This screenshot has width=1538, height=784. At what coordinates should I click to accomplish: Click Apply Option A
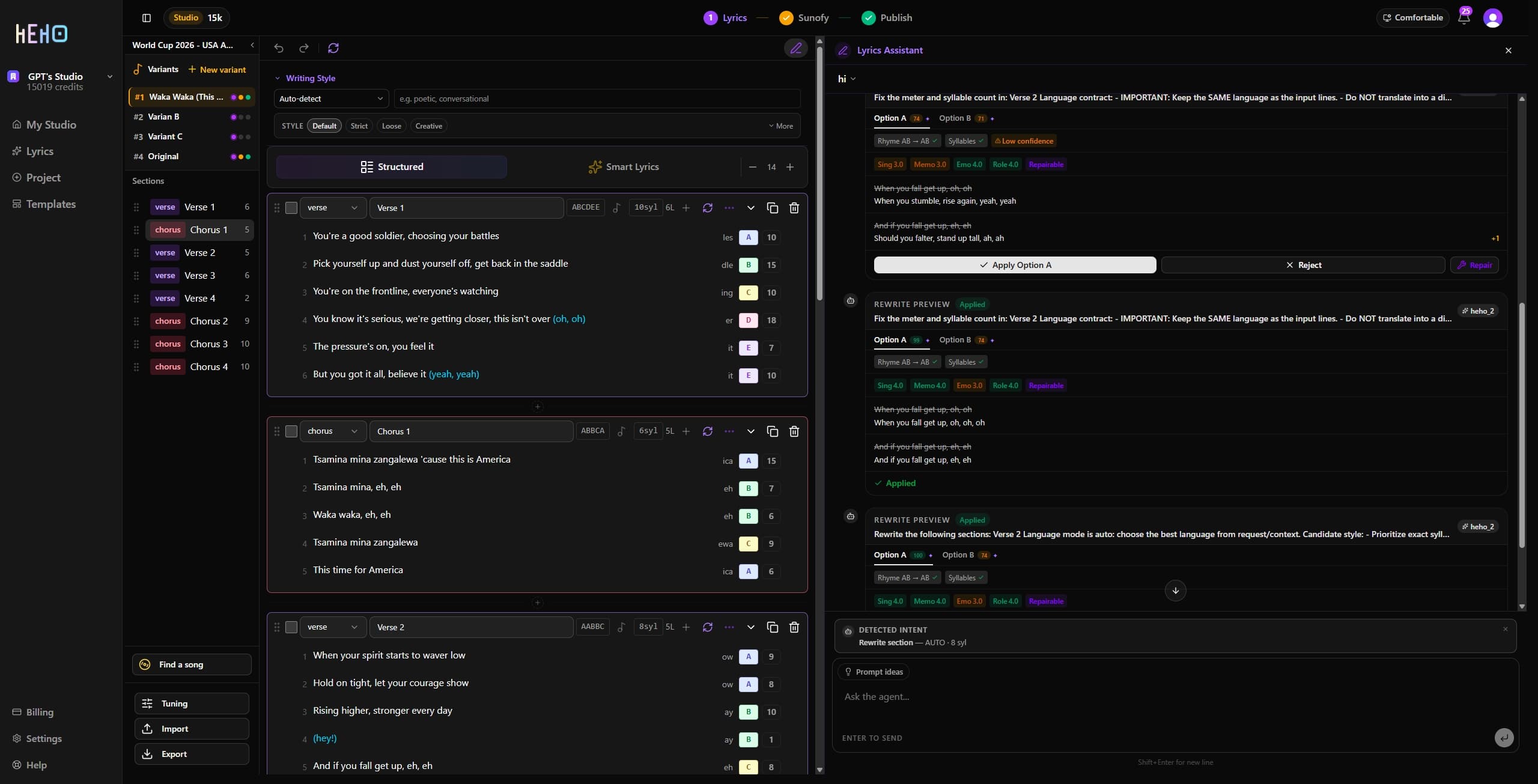coord(1015,265)
